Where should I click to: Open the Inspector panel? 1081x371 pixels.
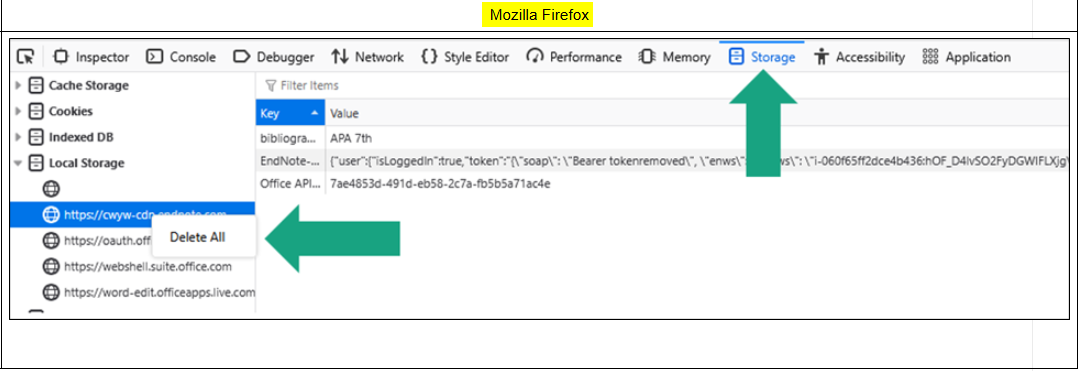(92, 57)
